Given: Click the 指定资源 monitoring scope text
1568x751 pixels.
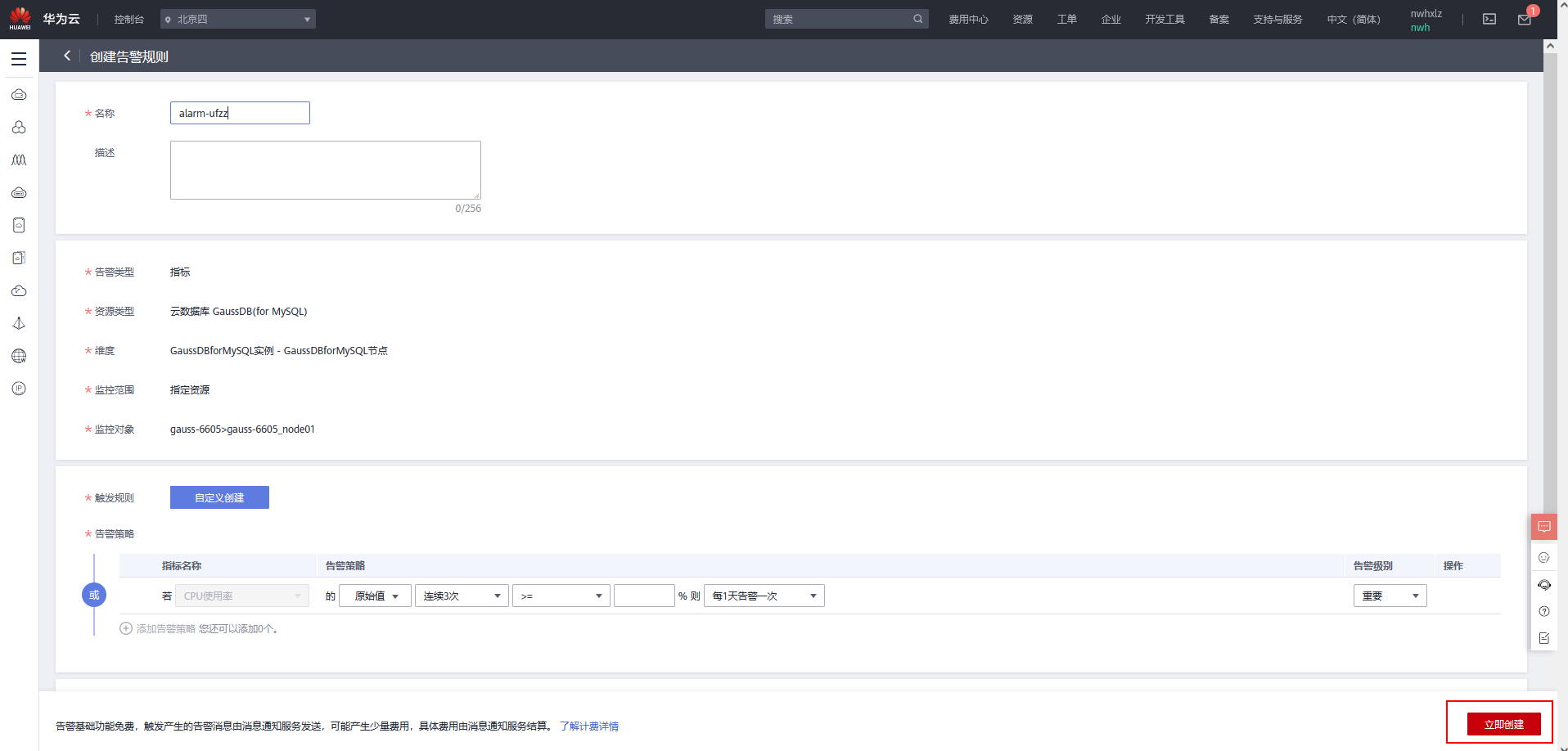Looking at the screenshot, I should [x=190, y=389].
